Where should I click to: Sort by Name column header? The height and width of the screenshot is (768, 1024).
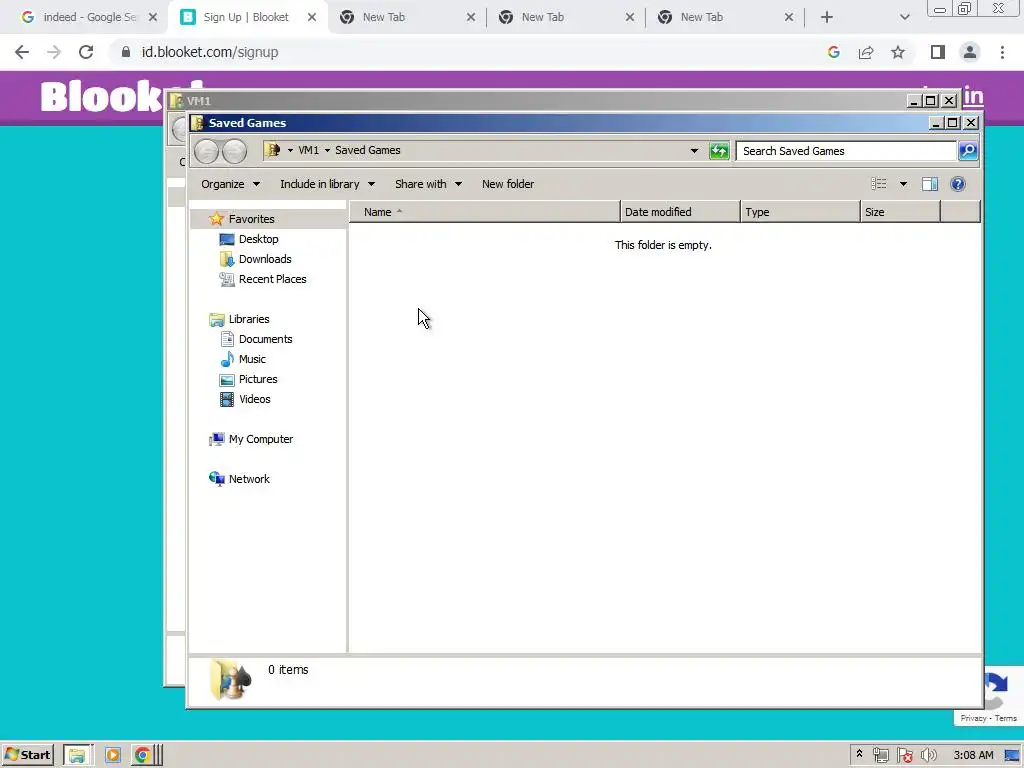pyautogui.click(x=485, y=212)
